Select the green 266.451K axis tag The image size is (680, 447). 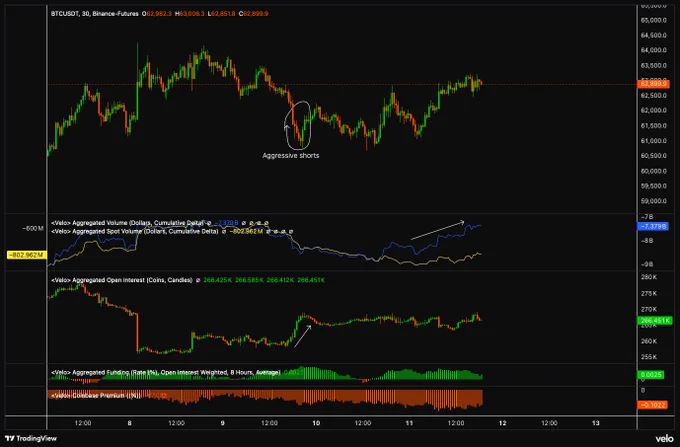tap(655, 321)
